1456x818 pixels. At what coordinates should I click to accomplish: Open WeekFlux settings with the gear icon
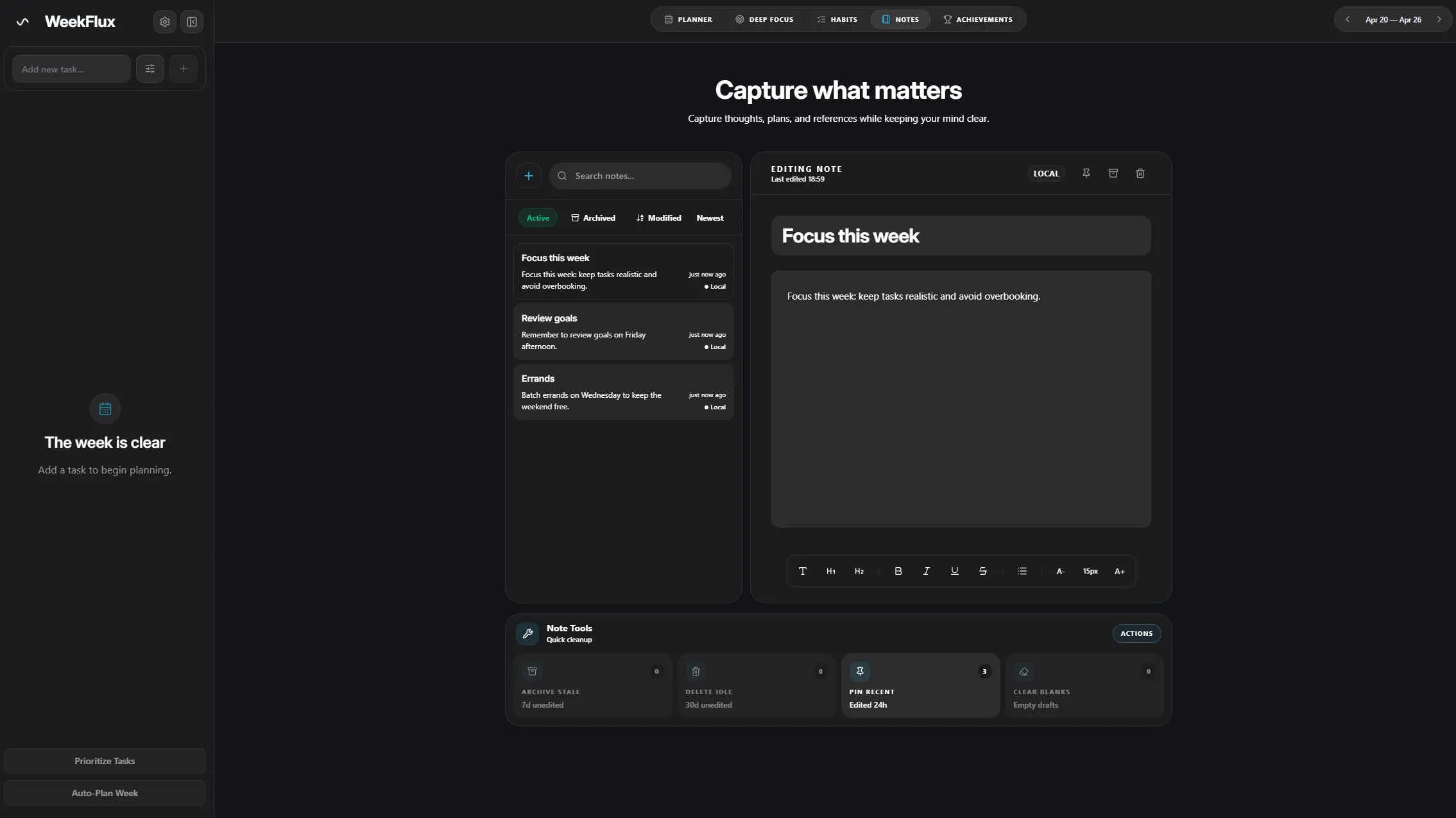pyautogui.click(x=164, y=21)
